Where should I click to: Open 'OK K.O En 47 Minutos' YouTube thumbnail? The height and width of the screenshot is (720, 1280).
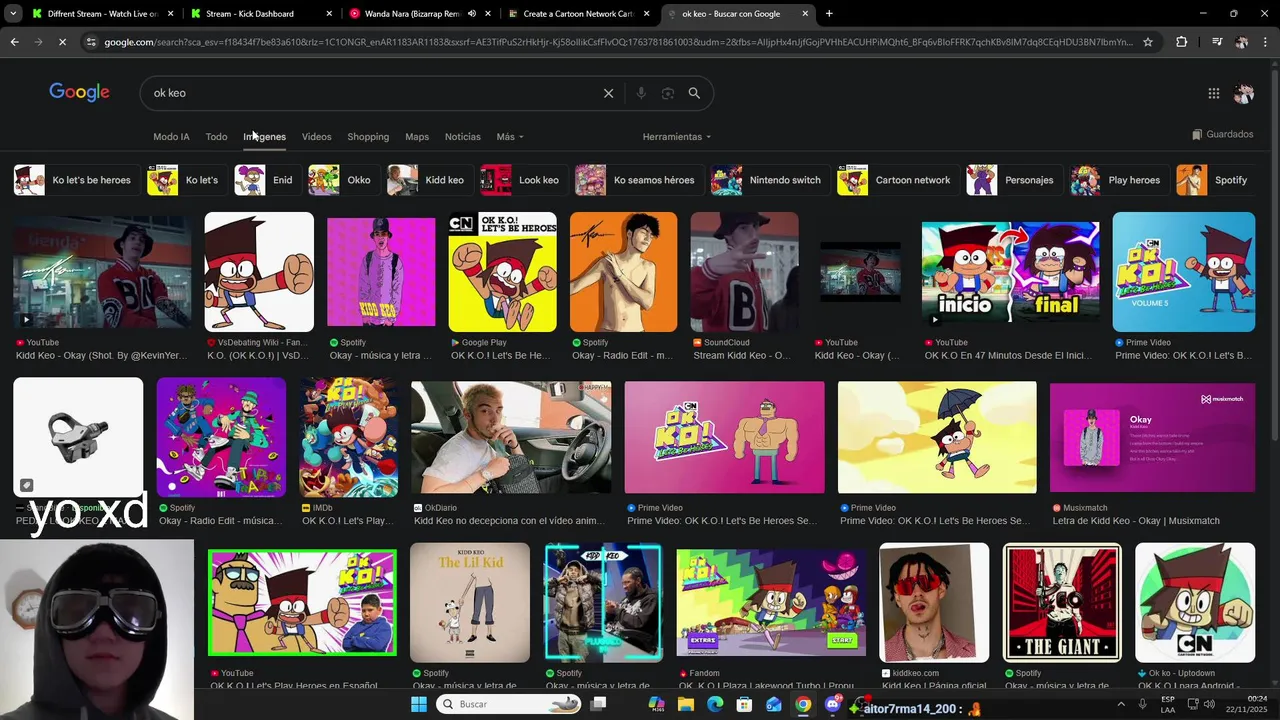1010,273
